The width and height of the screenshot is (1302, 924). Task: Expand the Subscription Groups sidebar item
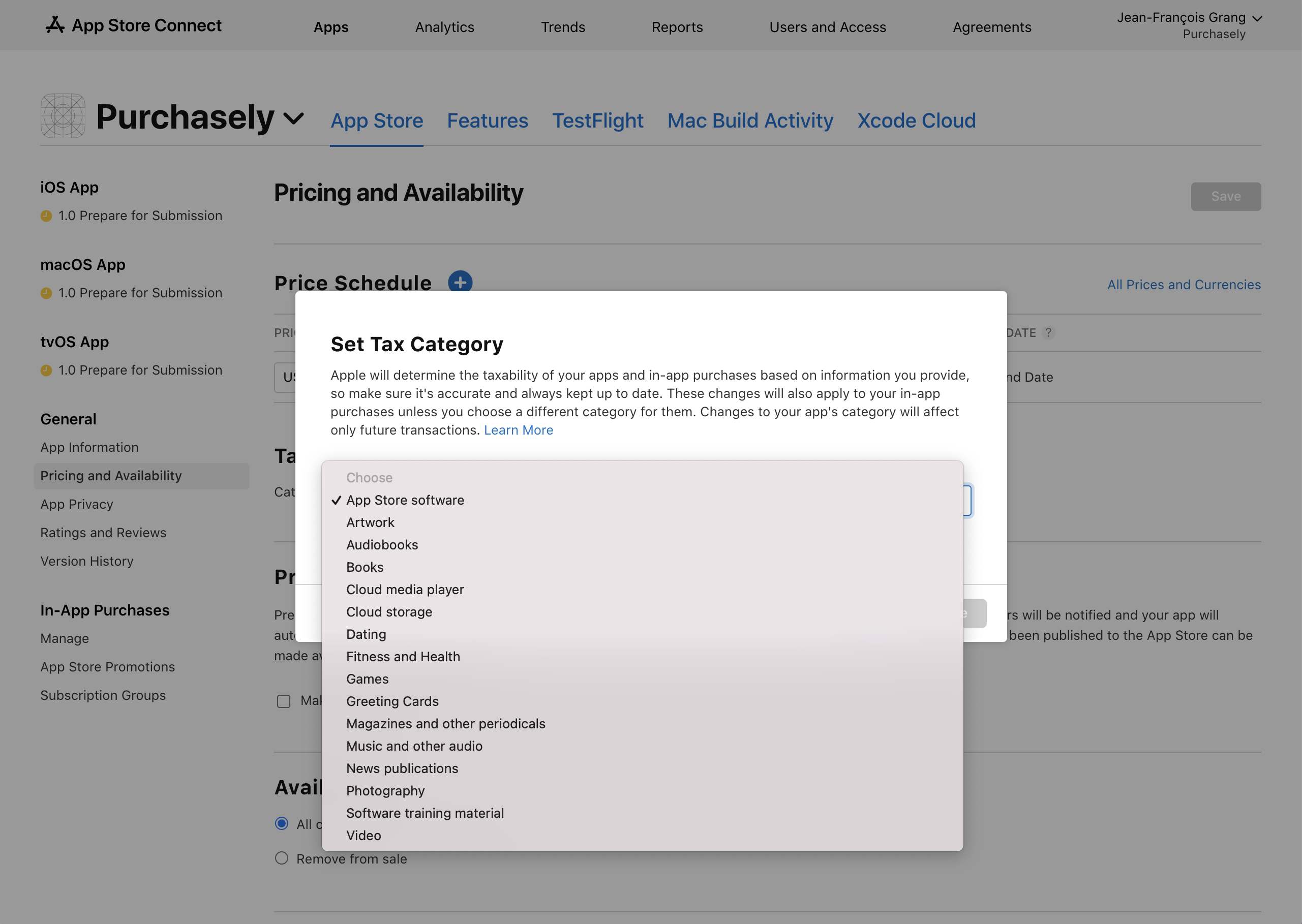pyautogui.click(x=102, y=694)
